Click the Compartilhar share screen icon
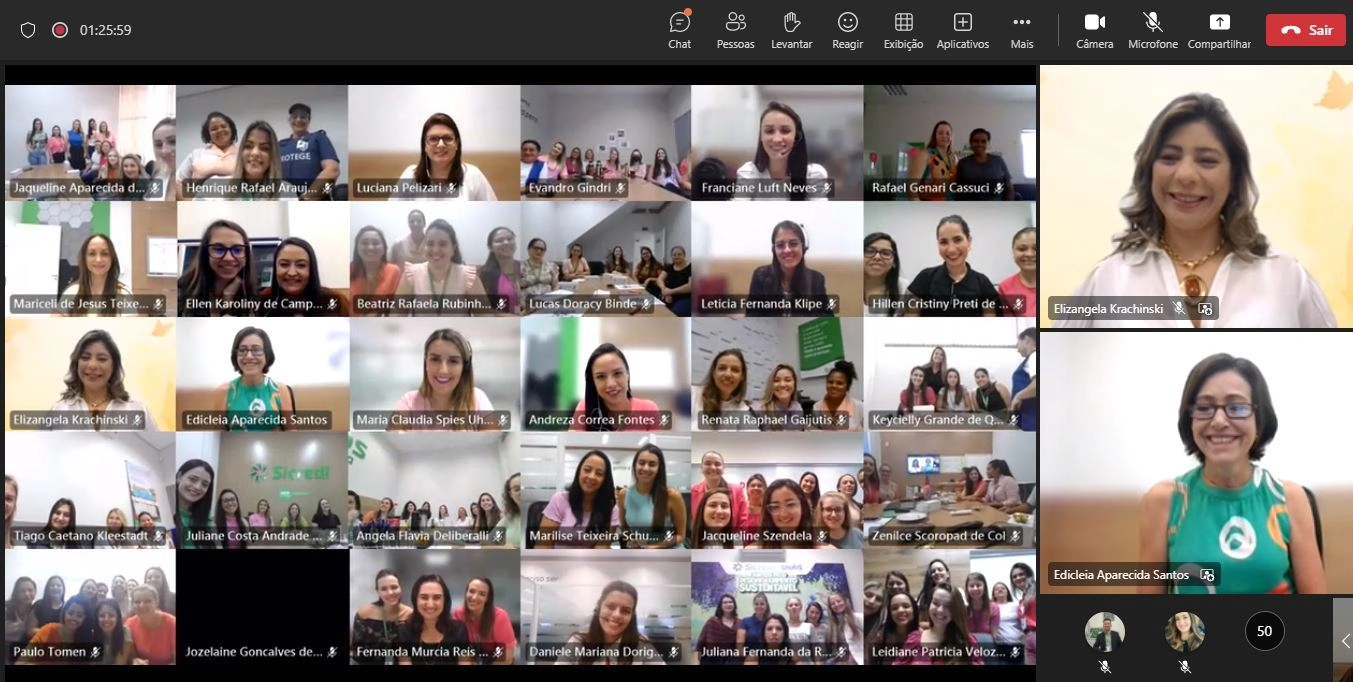The height and width of the screenshot is (682, 1353). click(x=1219, y=30)
